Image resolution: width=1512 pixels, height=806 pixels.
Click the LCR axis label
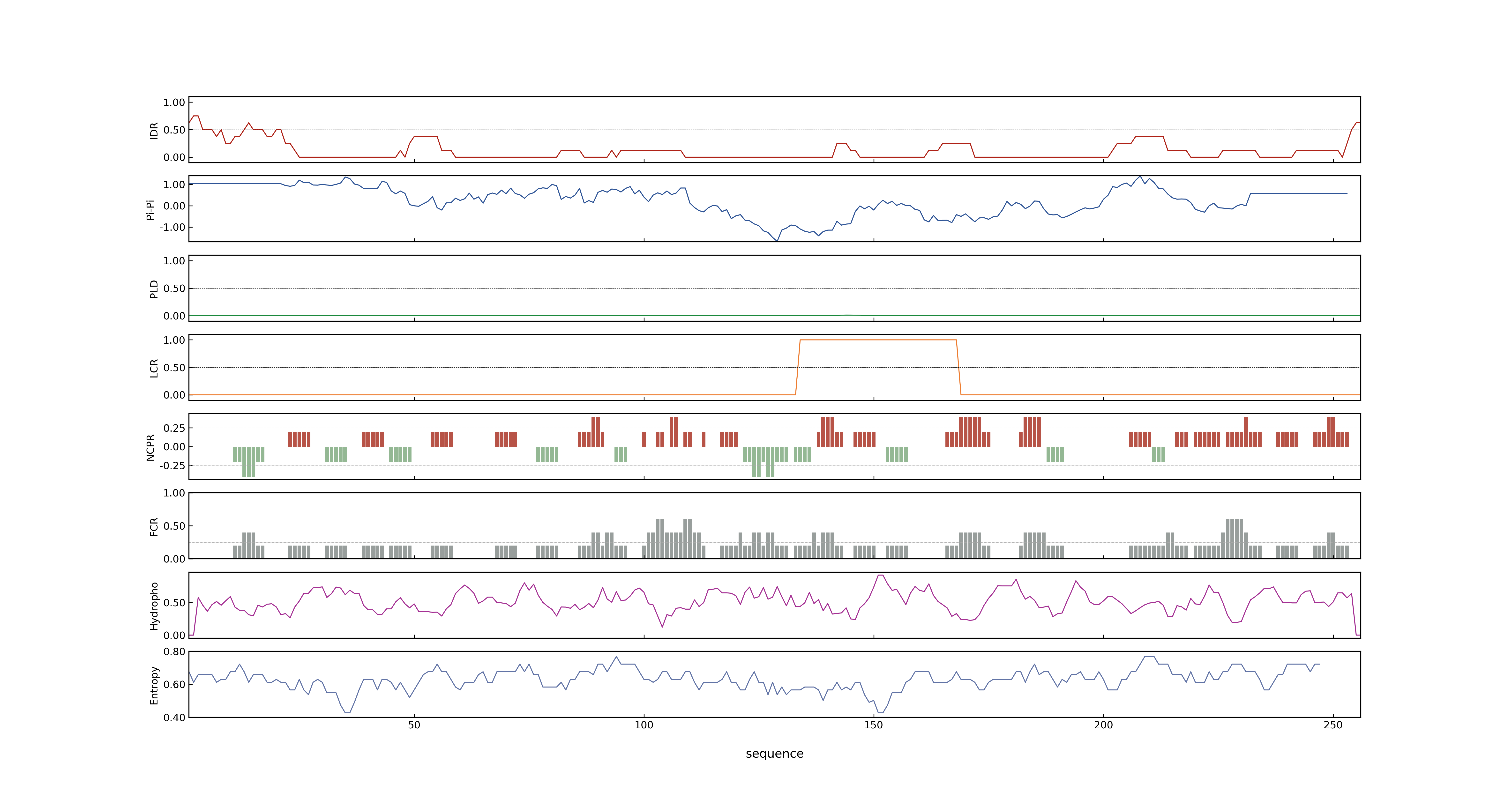point(154,368)
